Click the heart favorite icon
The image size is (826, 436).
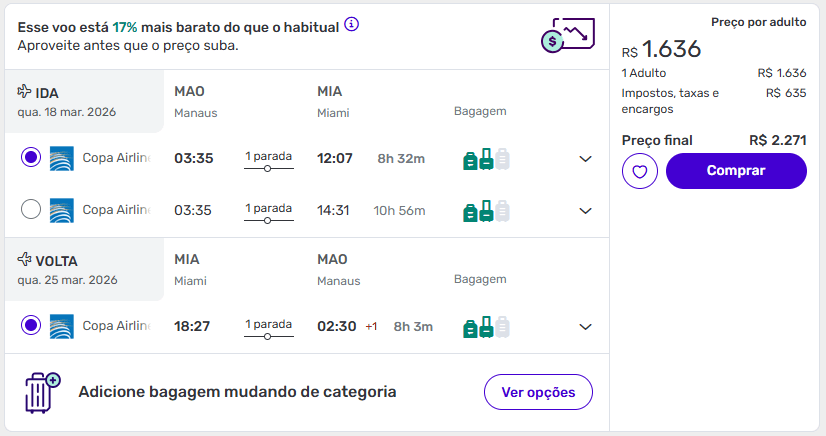[640, 171]
